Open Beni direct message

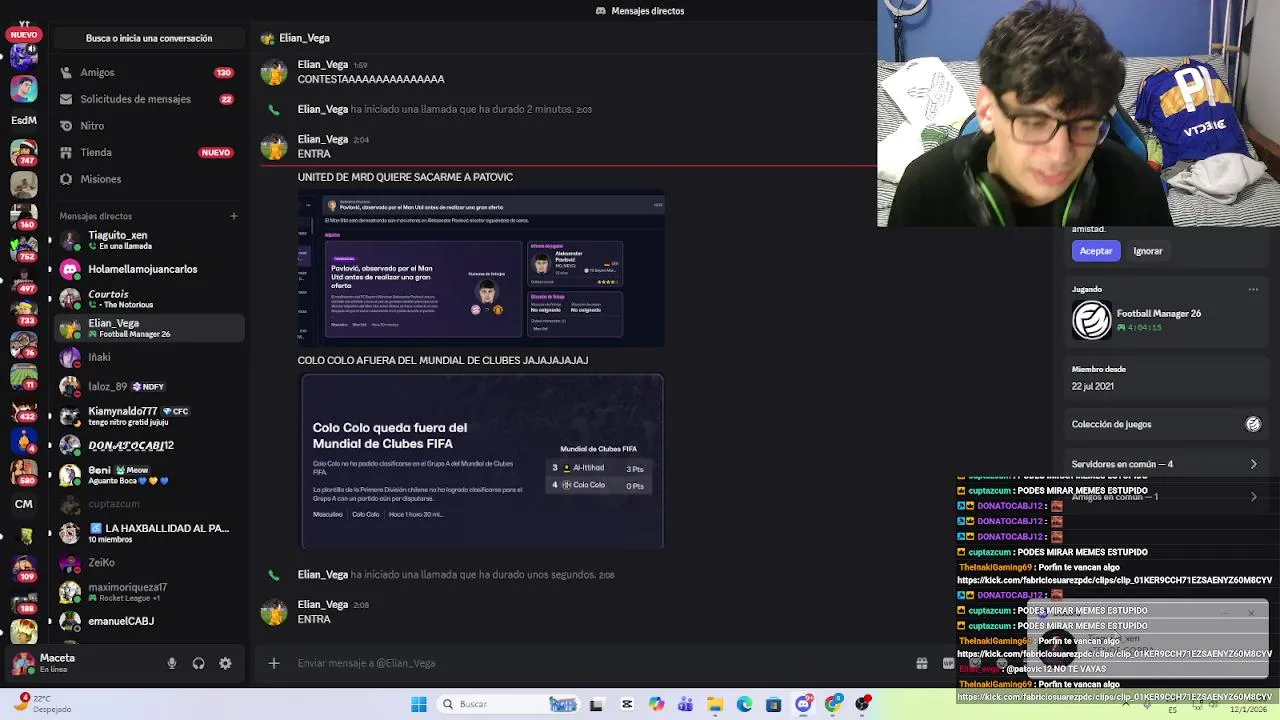pos(148,475)
